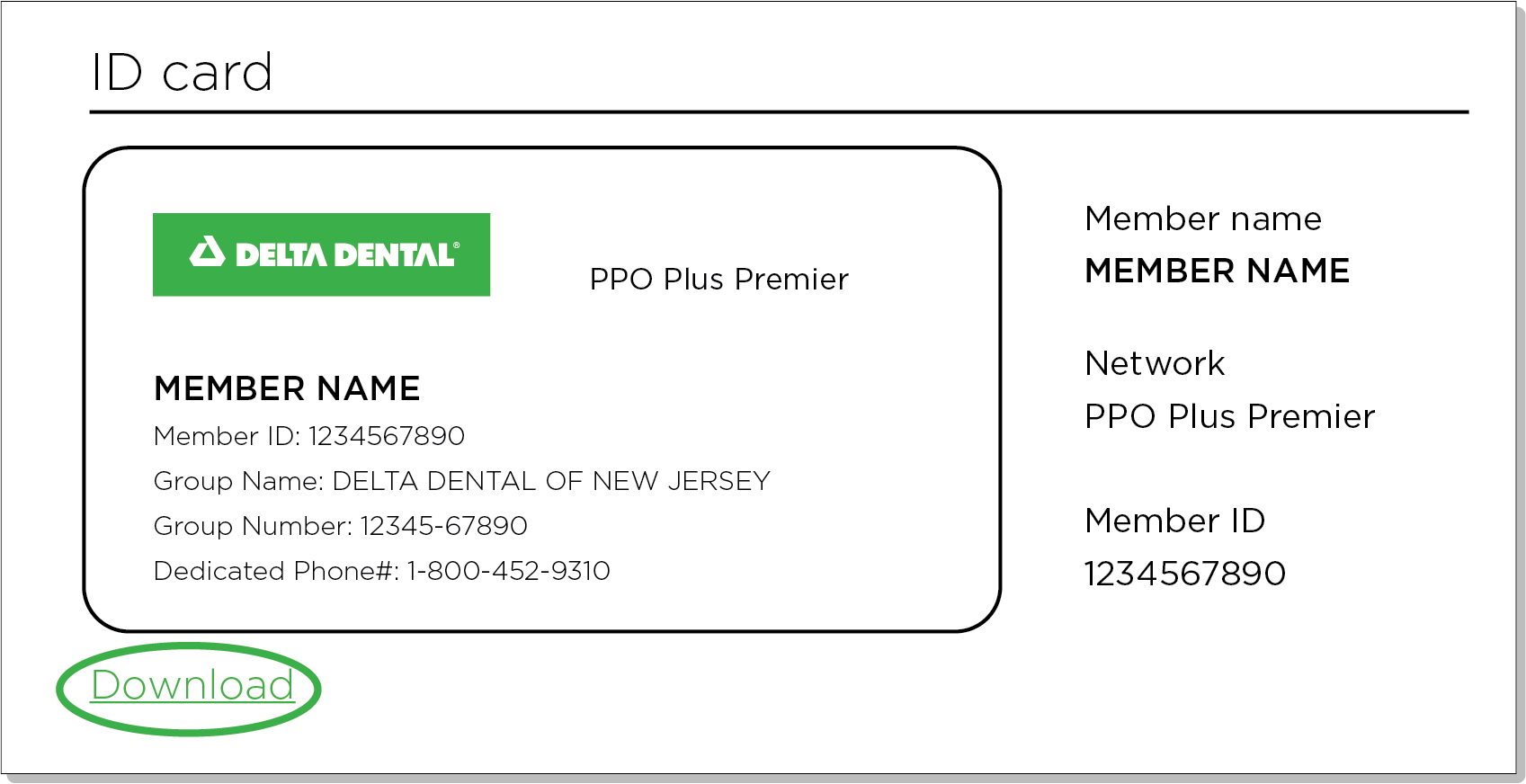Click the Download link
Image resolution: width=1526 pixels, height=784 pixels.
(x=192, y=686)
